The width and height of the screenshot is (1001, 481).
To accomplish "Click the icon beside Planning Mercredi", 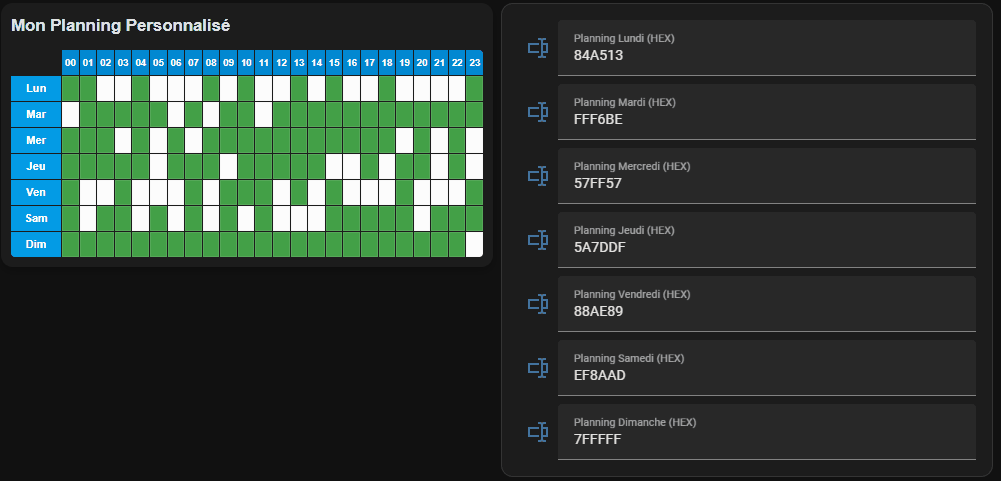I will [x=538, y=176].
